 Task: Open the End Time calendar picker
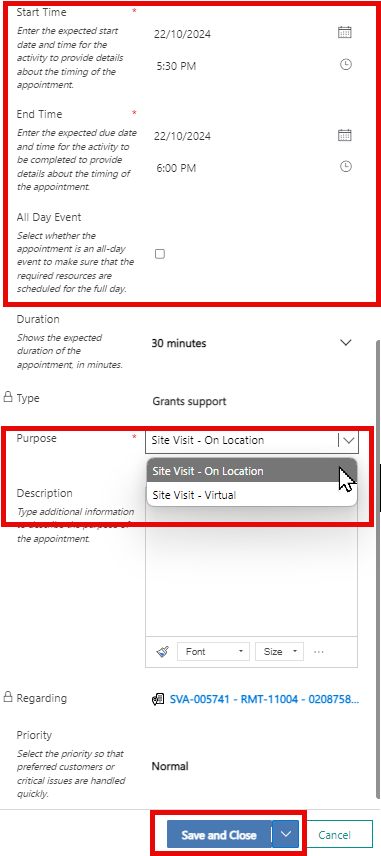(344, 135)
